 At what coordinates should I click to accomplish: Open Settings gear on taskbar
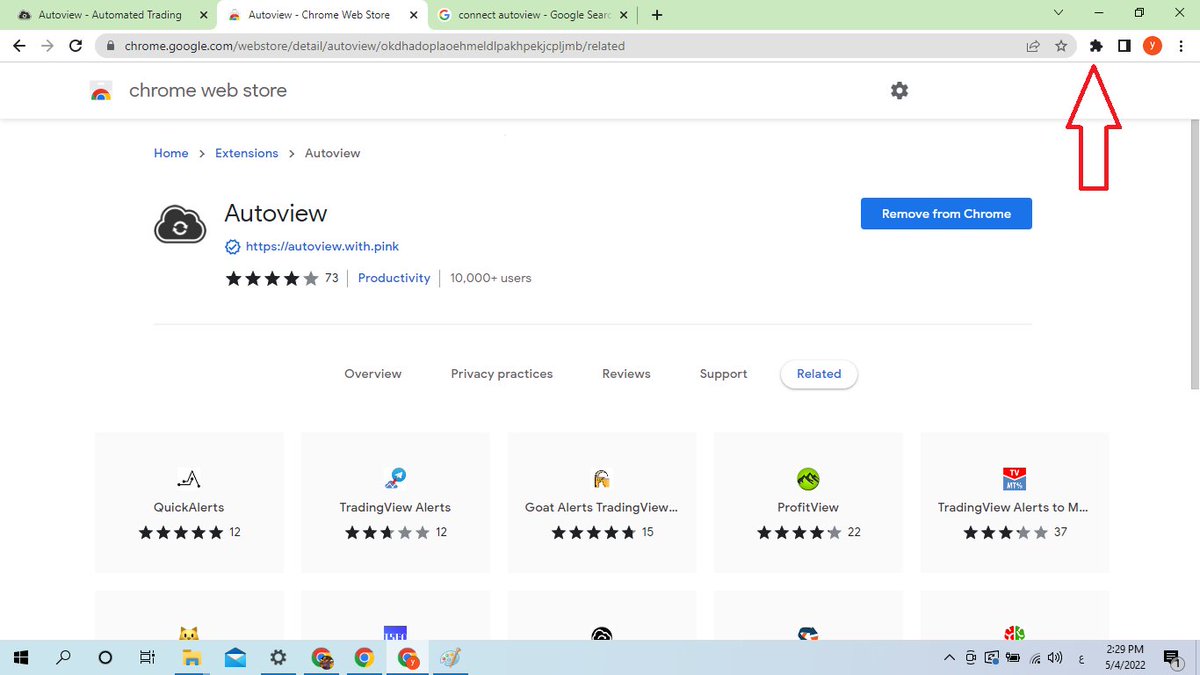pos(278,657)
